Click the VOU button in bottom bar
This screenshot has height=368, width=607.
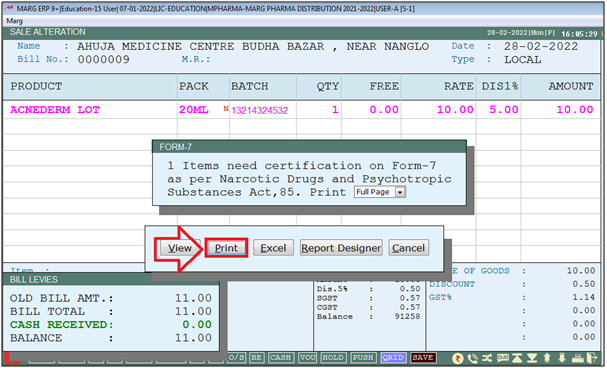tap(308, 358)
